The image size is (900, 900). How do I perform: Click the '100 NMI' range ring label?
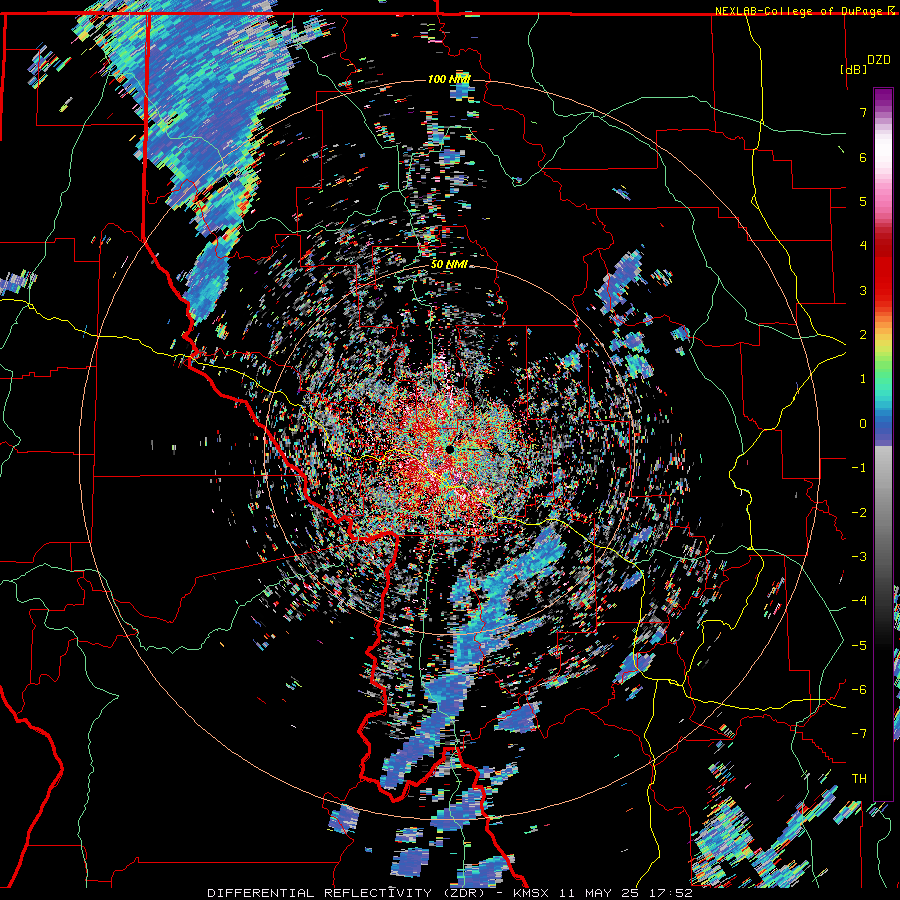coord(449,79)
